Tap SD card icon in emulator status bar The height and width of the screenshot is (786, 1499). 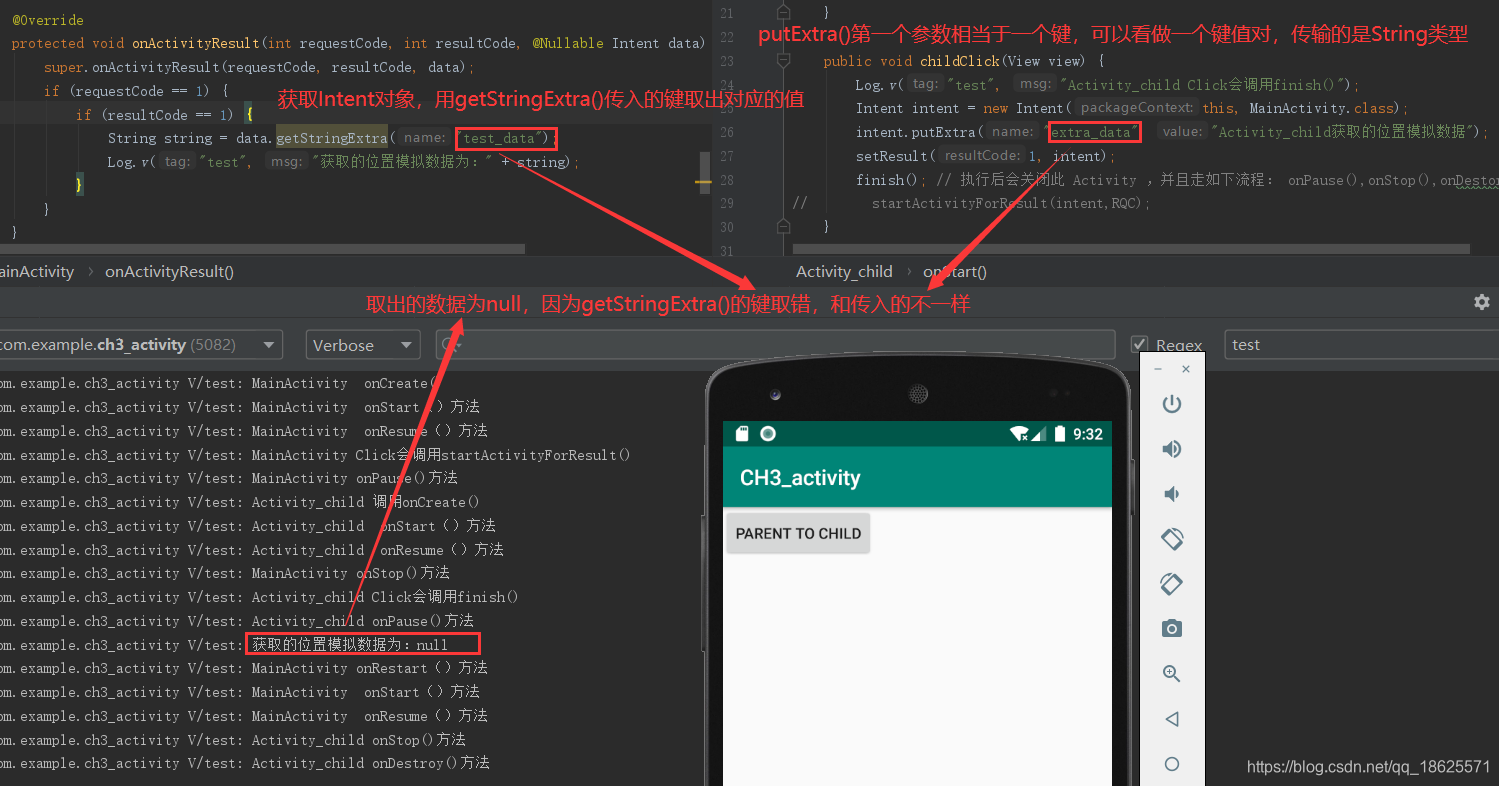(x=742, y=434)
